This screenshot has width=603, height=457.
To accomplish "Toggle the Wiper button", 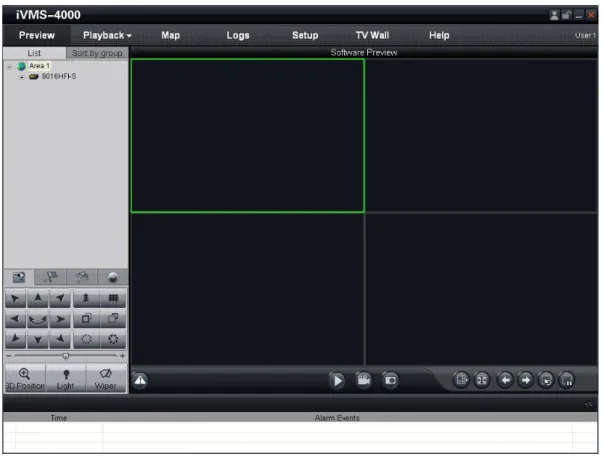I will click(x=106, y=379).
